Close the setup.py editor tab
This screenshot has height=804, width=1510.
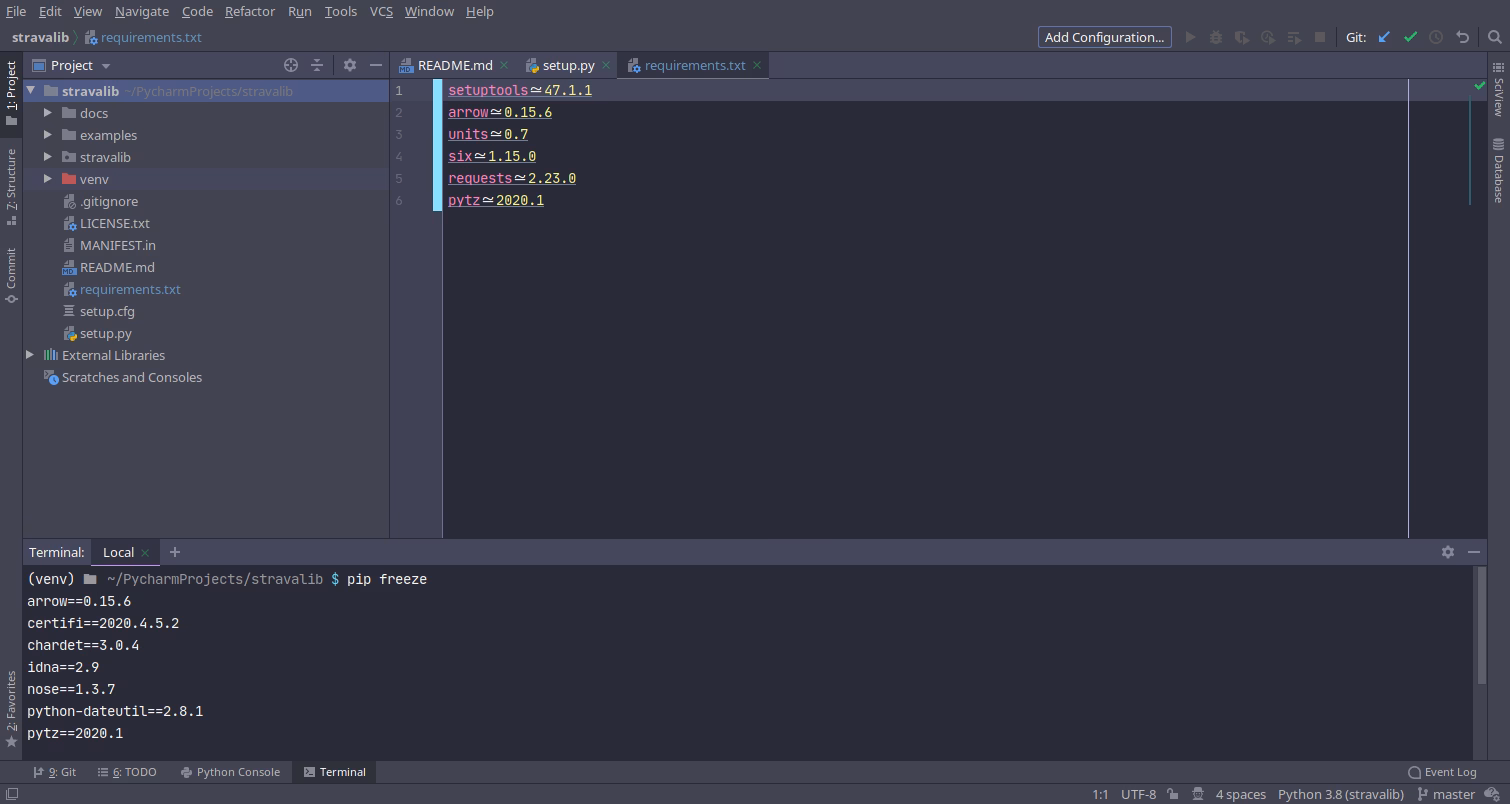(x=606, y=63)
